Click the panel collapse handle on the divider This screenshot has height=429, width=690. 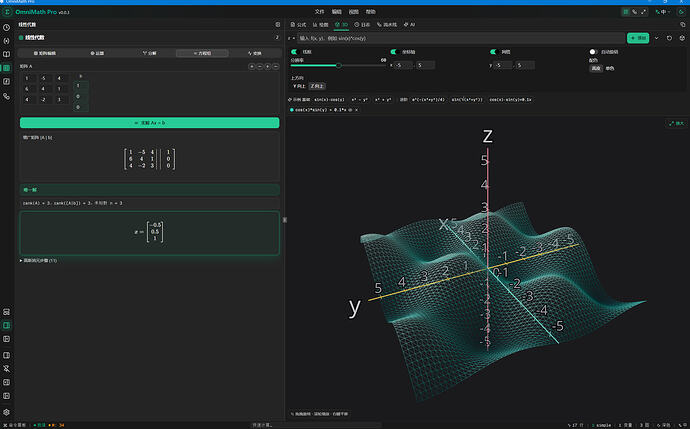coord(284,220)
